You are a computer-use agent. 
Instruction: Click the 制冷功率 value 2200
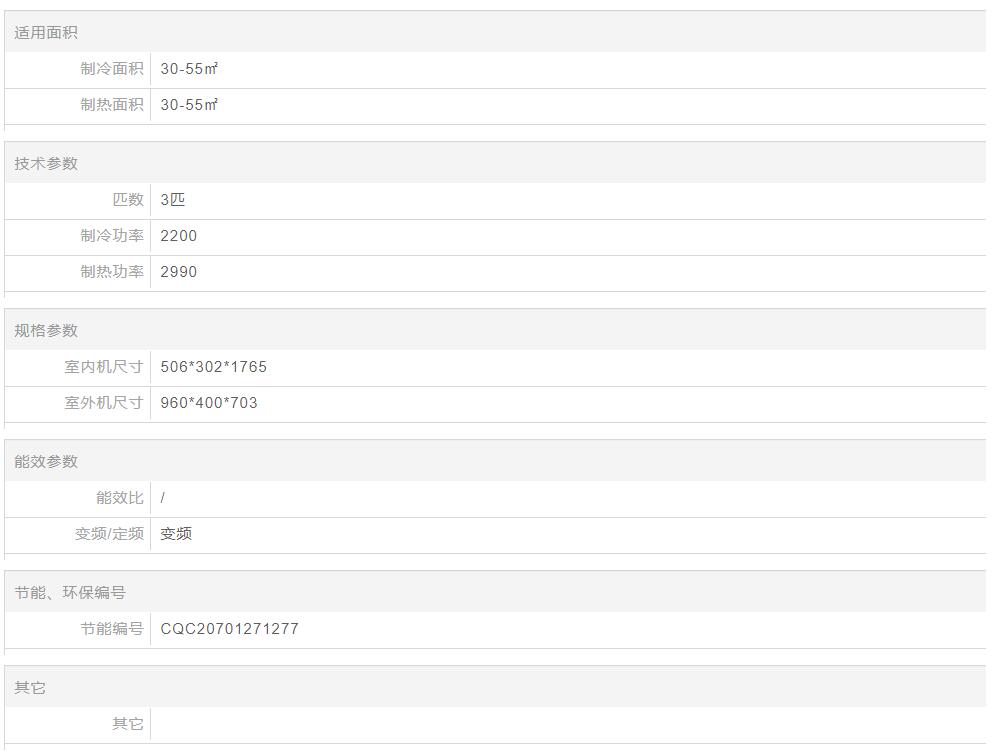(x=179, y=236)
